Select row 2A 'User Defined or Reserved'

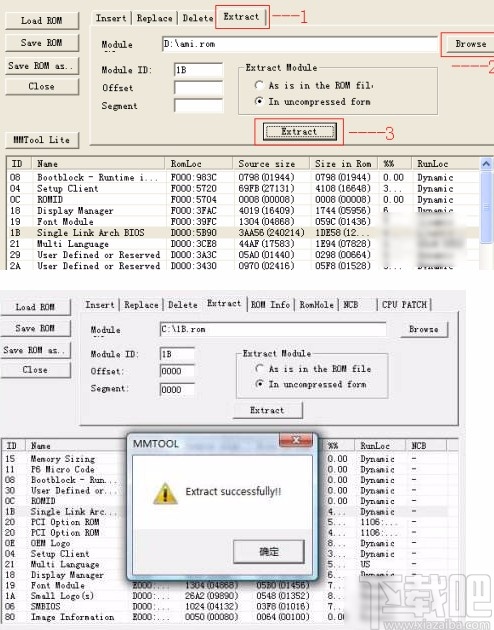tap(243, 266)
